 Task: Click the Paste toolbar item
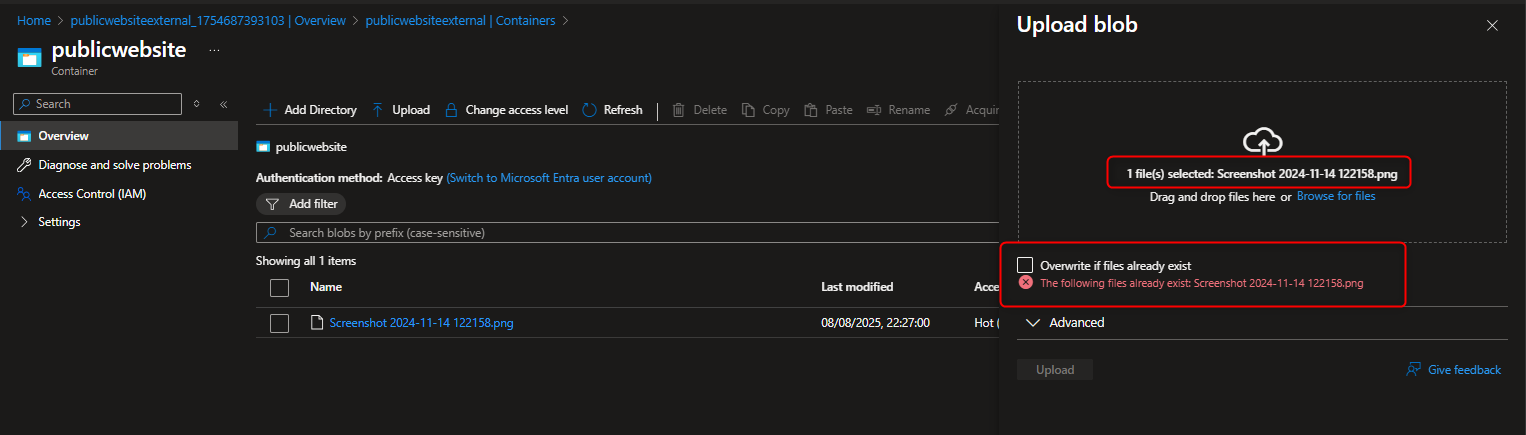[x=828, y=110]
